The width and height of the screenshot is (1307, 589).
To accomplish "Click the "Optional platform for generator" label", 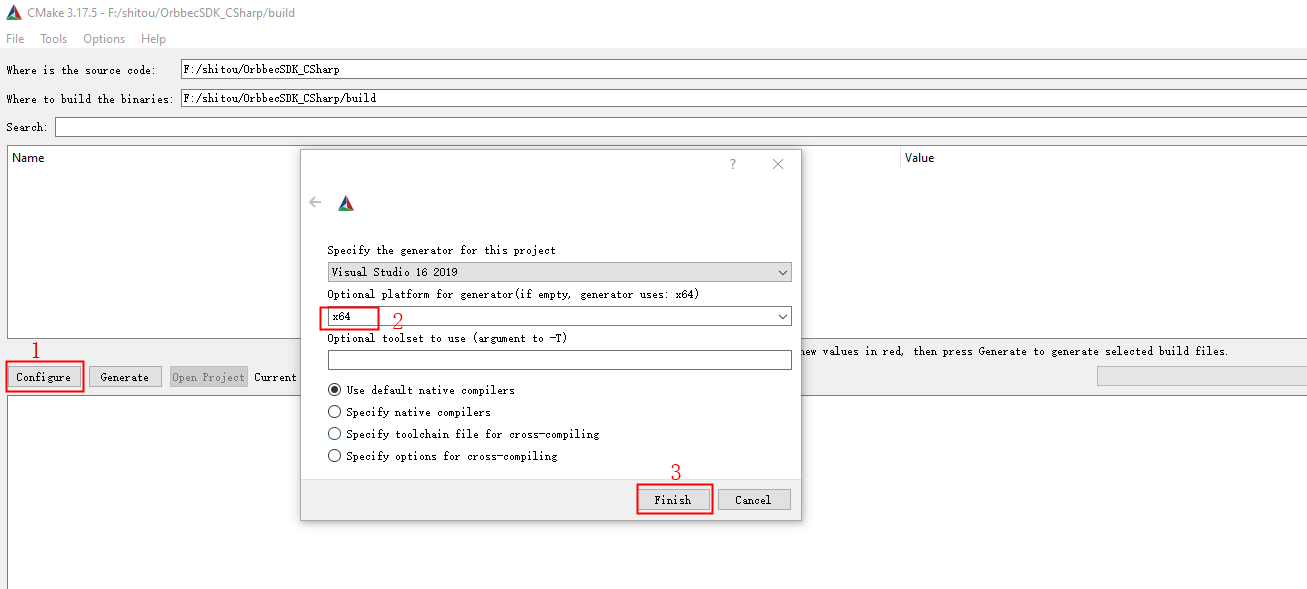I will coord(513,294).
